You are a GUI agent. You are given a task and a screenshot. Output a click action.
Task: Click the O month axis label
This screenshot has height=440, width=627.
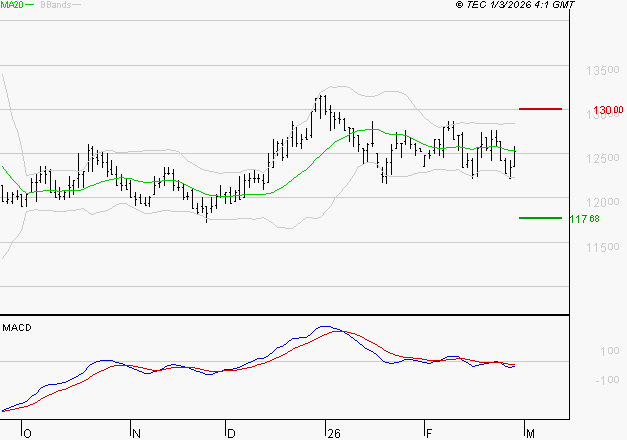[x=27, y=434]
